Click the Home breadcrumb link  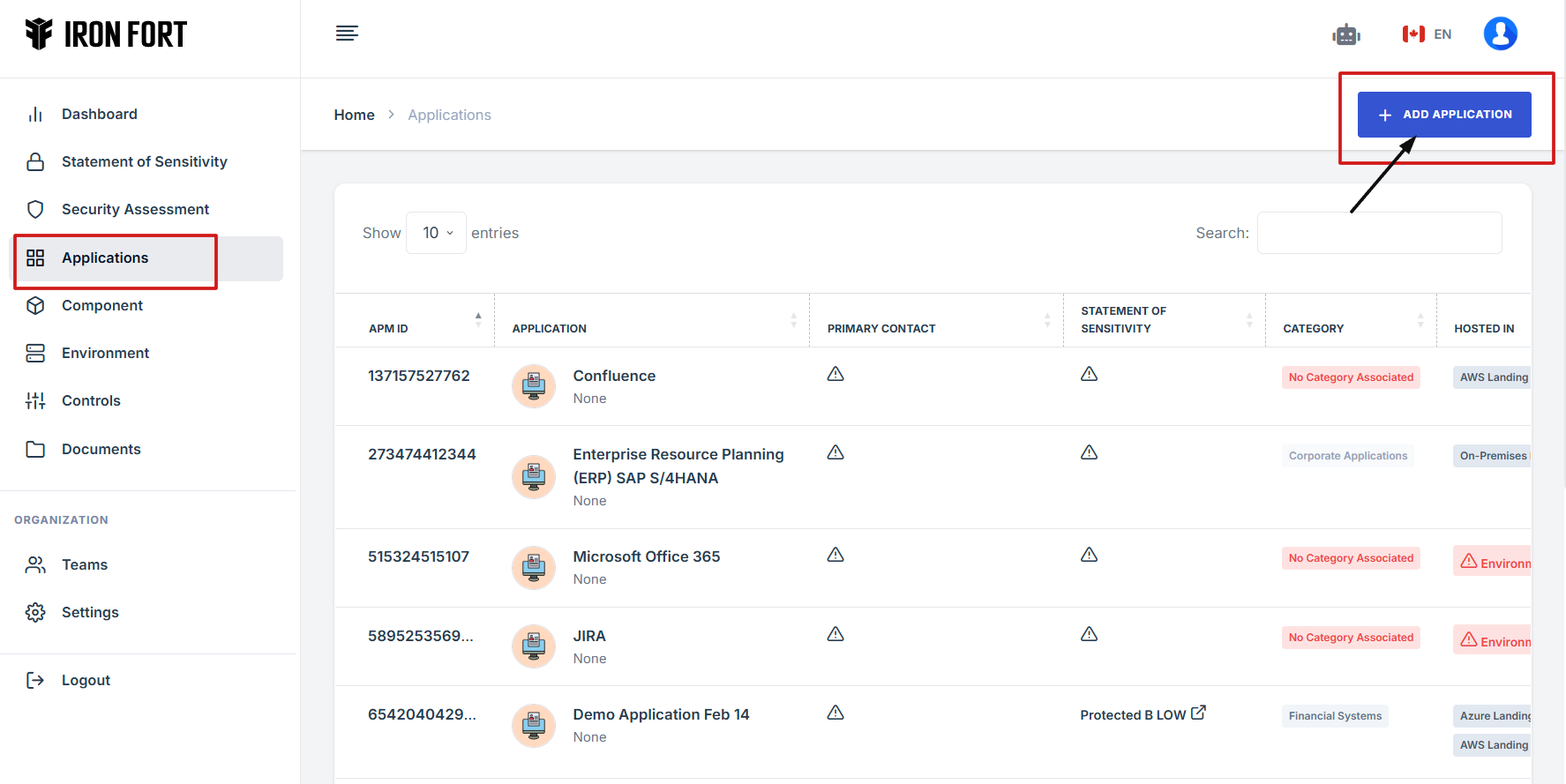point(354,115)
